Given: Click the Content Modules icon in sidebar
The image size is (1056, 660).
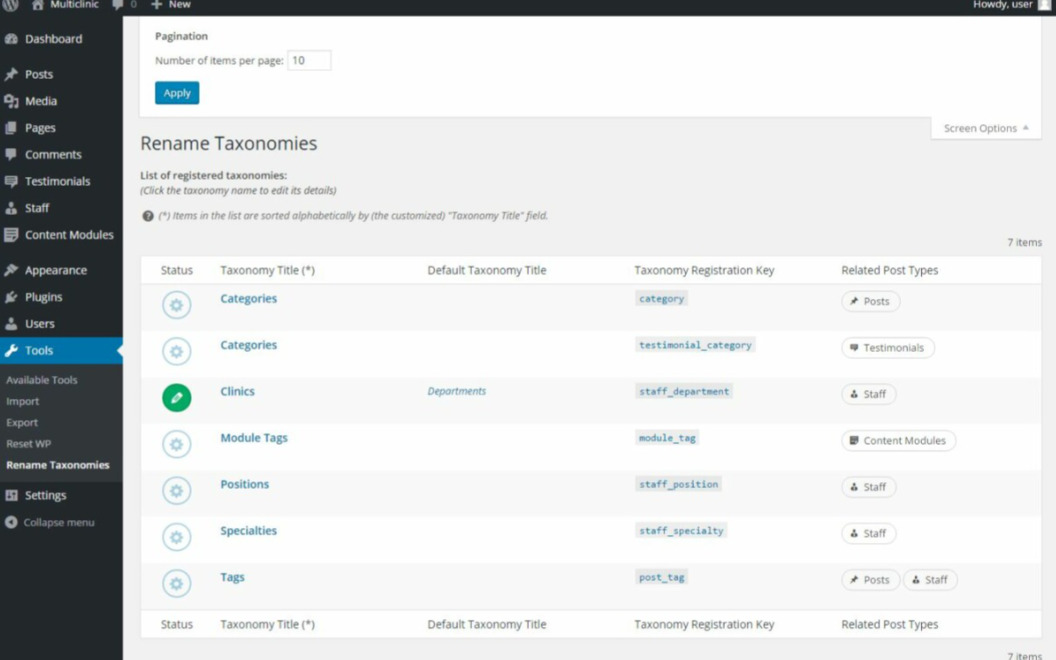Looking at the screenshot, I should 11,235.
